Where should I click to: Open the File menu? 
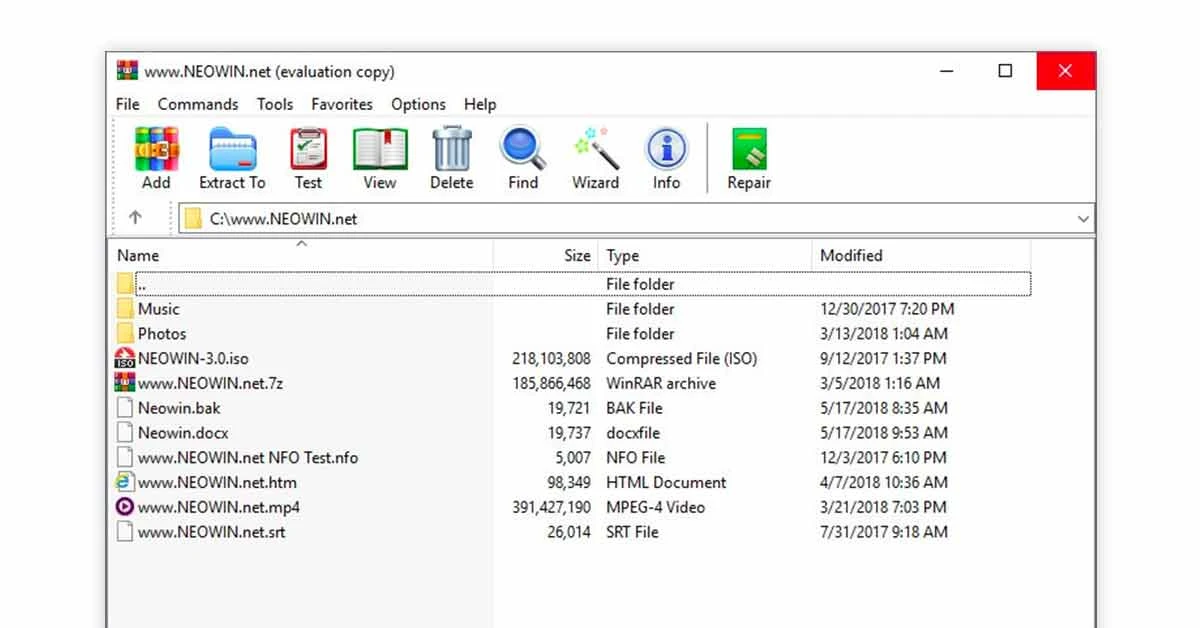click(x=126, y=104)
